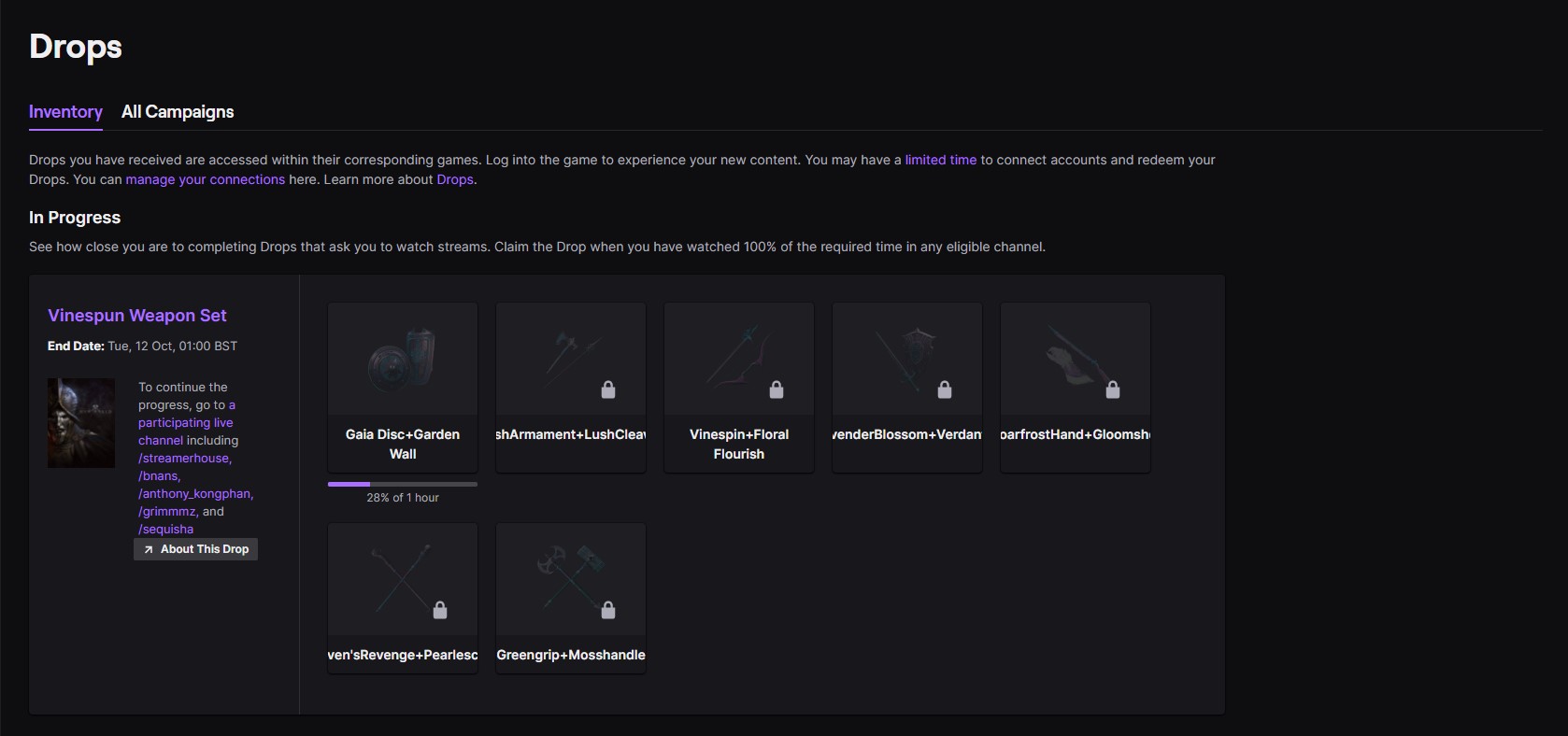Click the Greengrip+Mosshandle axe icon
Screen dimensions: 1568x736
click(570, 579)
